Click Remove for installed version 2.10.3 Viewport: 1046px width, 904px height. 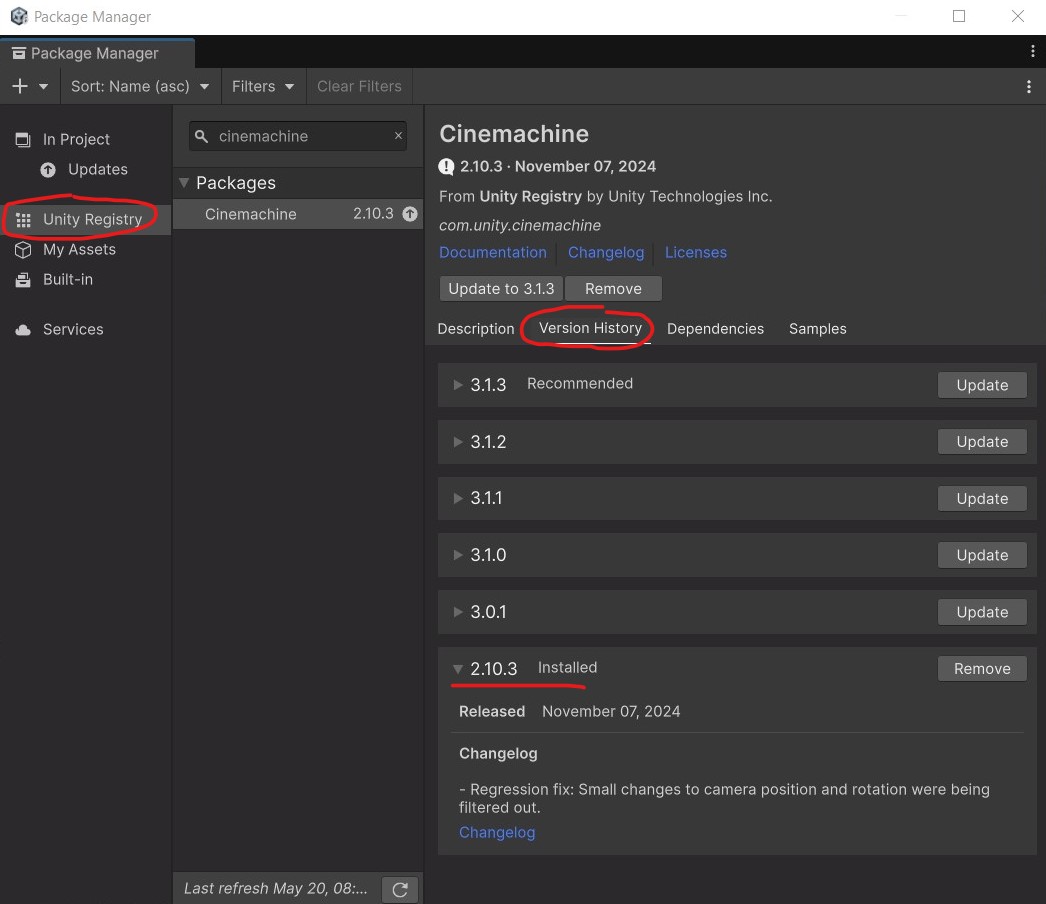982,668
